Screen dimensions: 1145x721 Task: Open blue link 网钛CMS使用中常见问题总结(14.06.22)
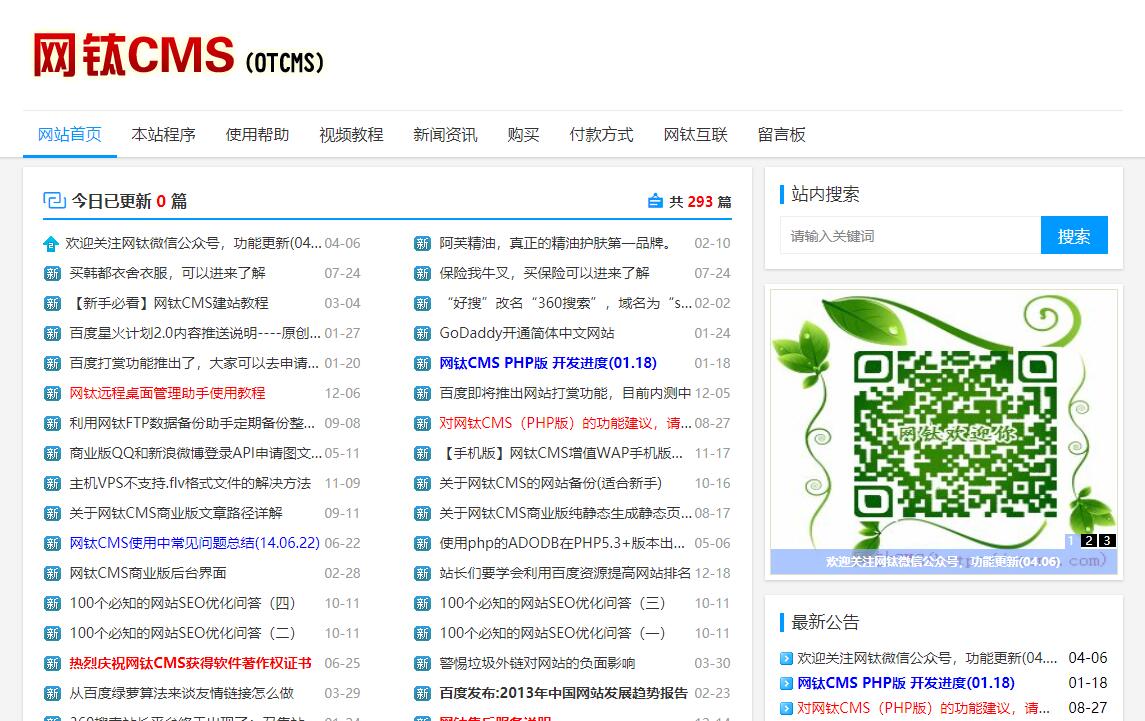tap(194, 543)
